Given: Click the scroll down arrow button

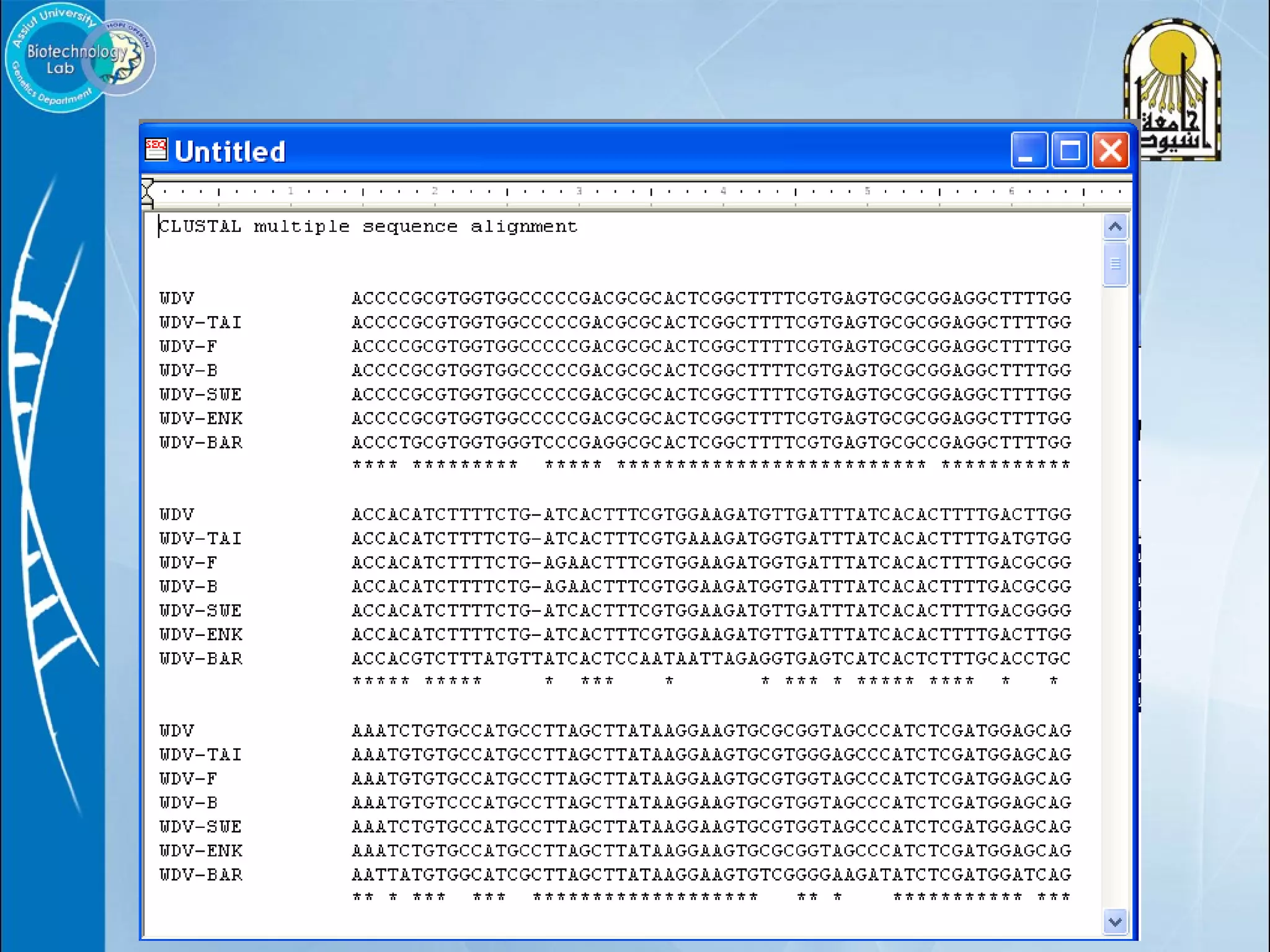Looking at the screenshot, I should click(1115, 922).
